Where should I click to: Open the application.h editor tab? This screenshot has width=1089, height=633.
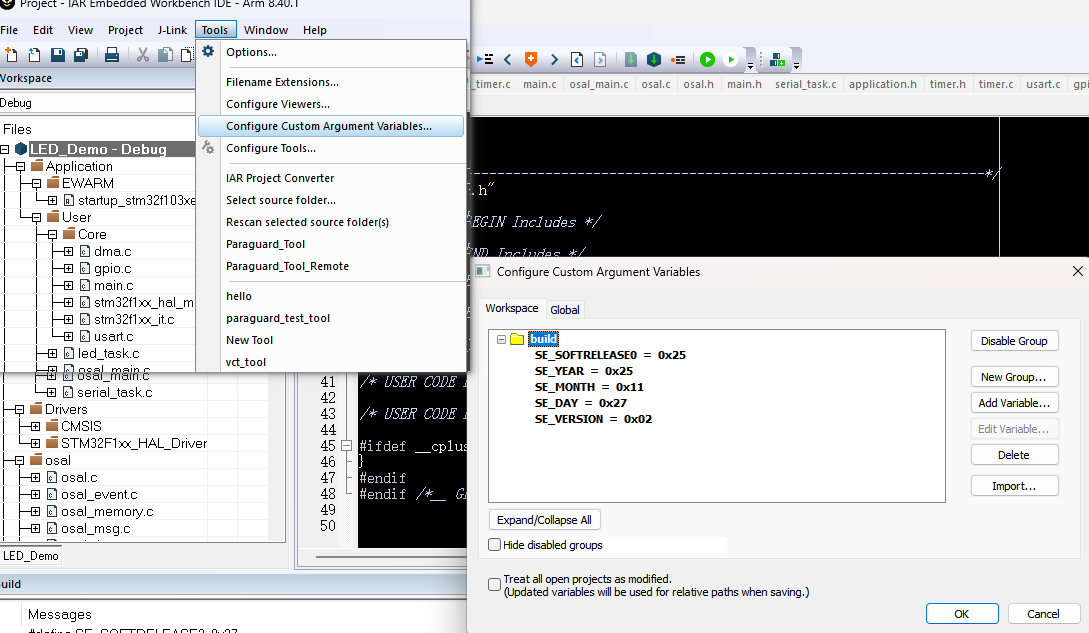tap(883, 84)
